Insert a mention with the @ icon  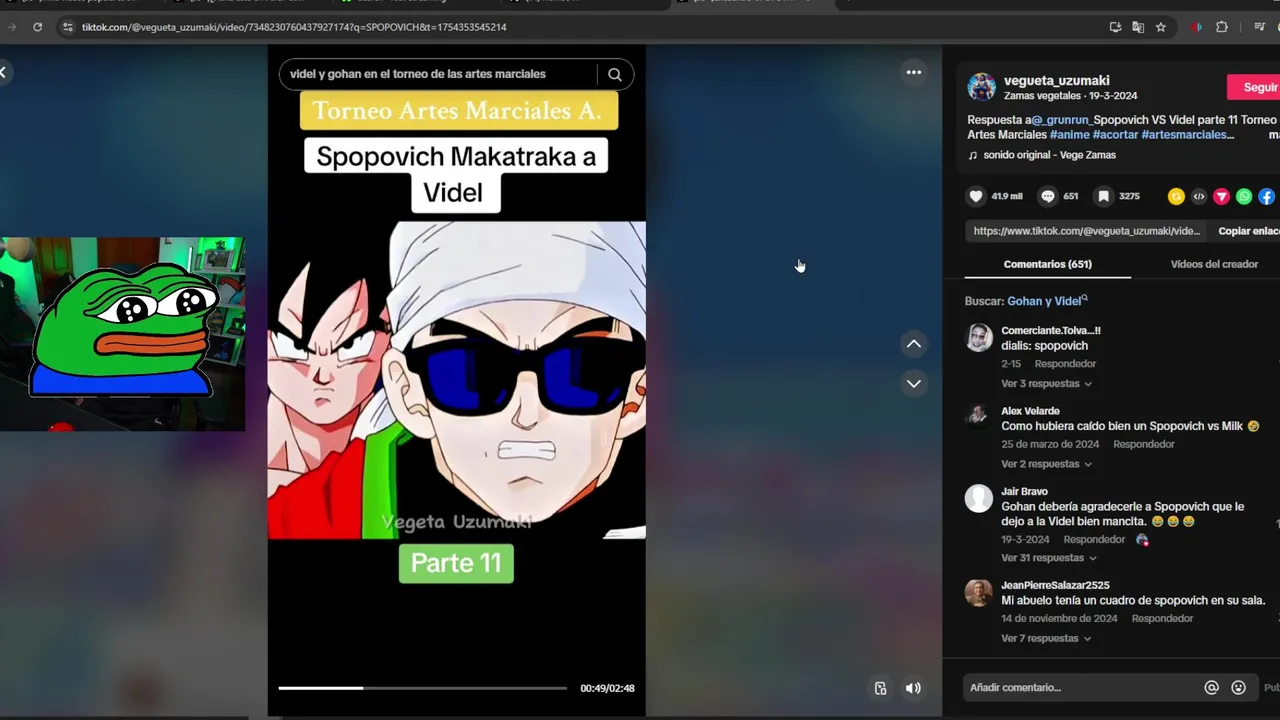point(1211,687)
